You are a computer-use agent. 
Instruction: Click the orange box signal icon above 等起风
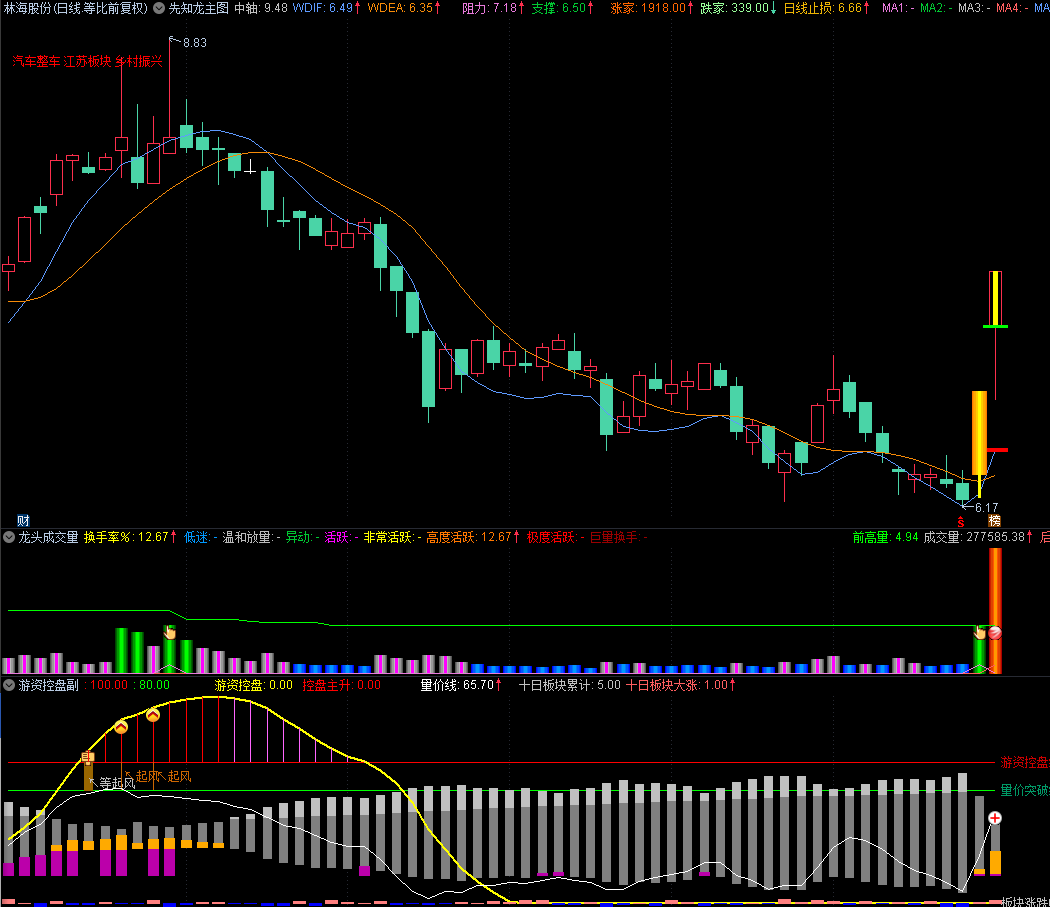point(87,757)
